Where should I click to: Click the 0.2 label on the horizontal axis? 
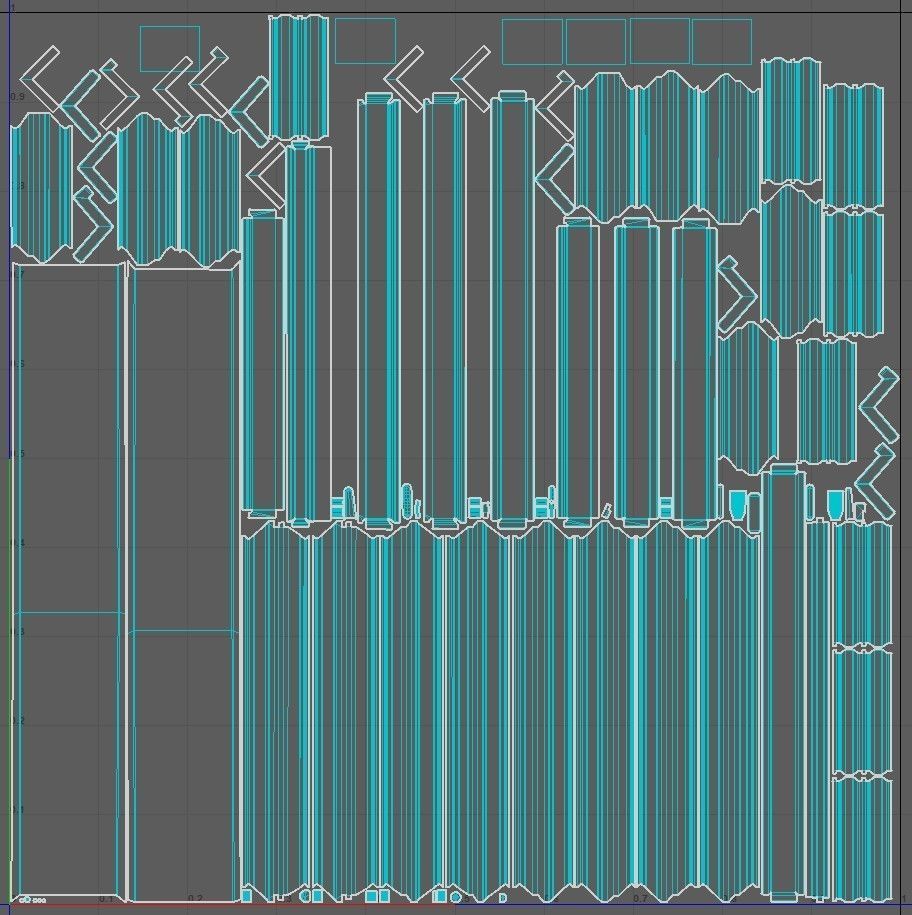(195, 898)
